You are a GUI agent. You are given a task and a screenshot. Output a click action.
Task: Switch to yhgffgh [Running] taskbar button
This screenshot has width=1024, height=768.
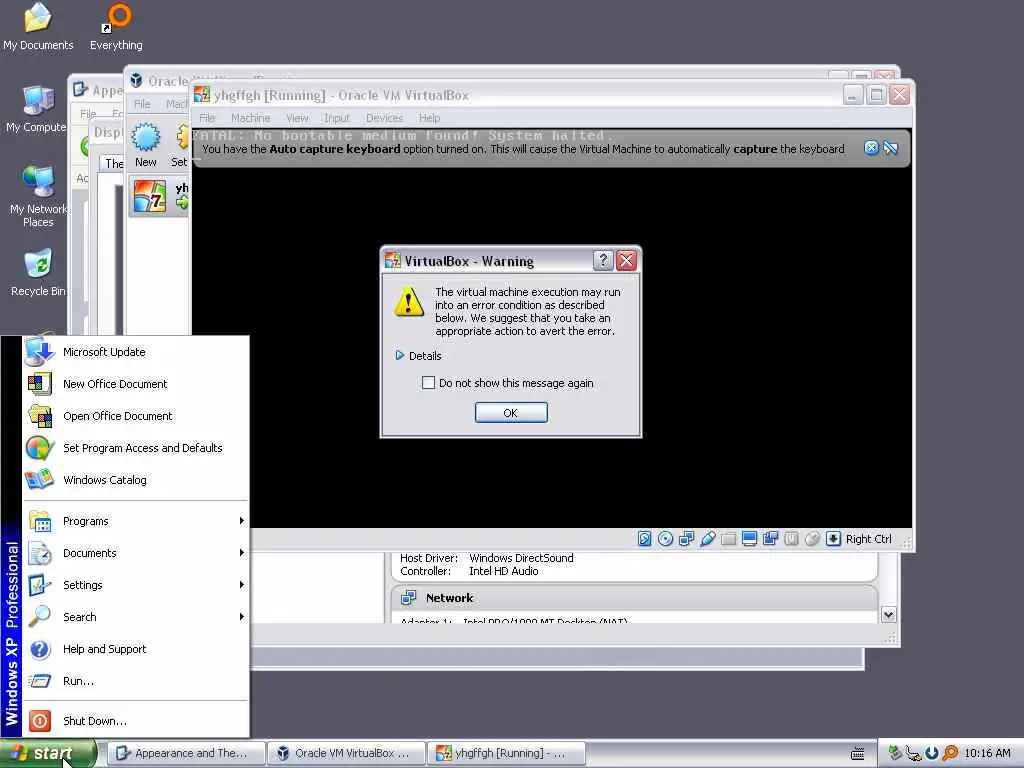506,753
